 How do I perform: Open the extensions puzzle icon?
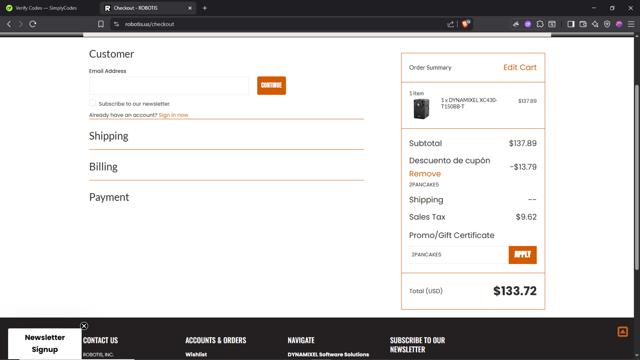pos(540,24)
